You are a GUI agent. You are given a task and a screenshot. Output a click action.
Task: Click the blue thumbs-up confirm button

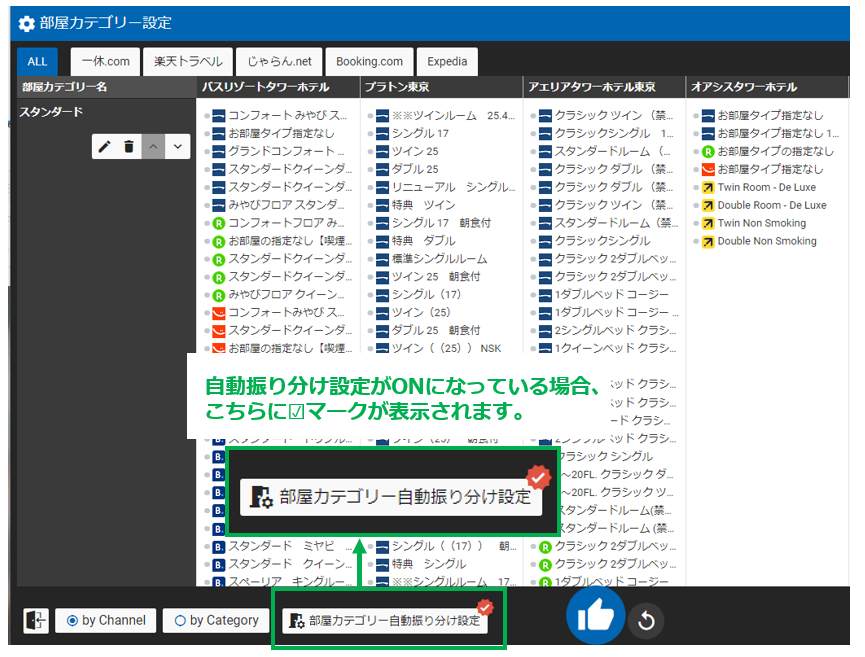(595, 617)
